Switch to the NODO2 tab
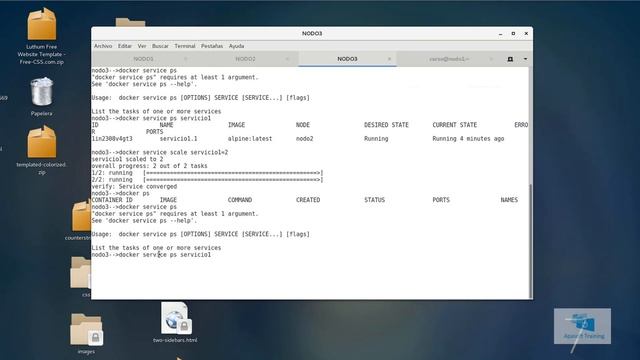The image size is (640, 360). [245, 59]
